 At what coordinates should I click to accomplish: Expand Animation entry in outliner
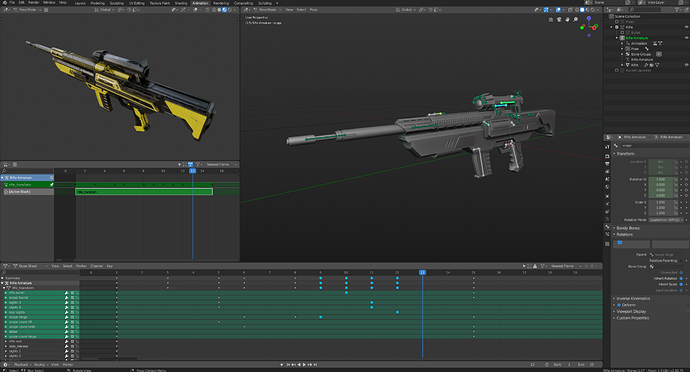(622, 43)
